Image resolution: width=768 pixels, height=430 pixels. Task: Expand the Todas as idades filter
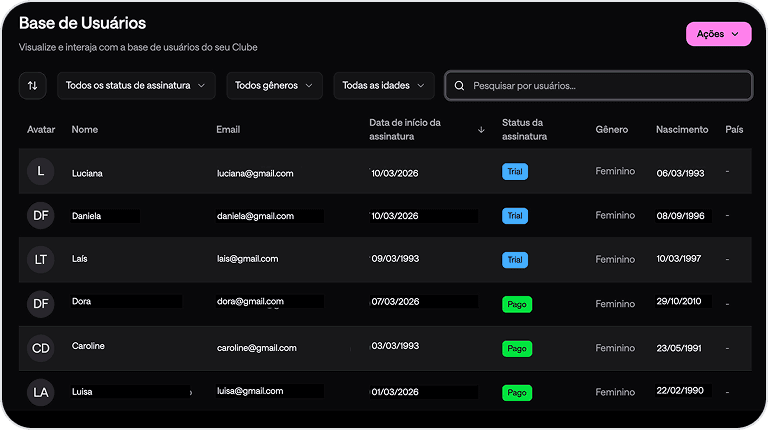click(384, 86)
